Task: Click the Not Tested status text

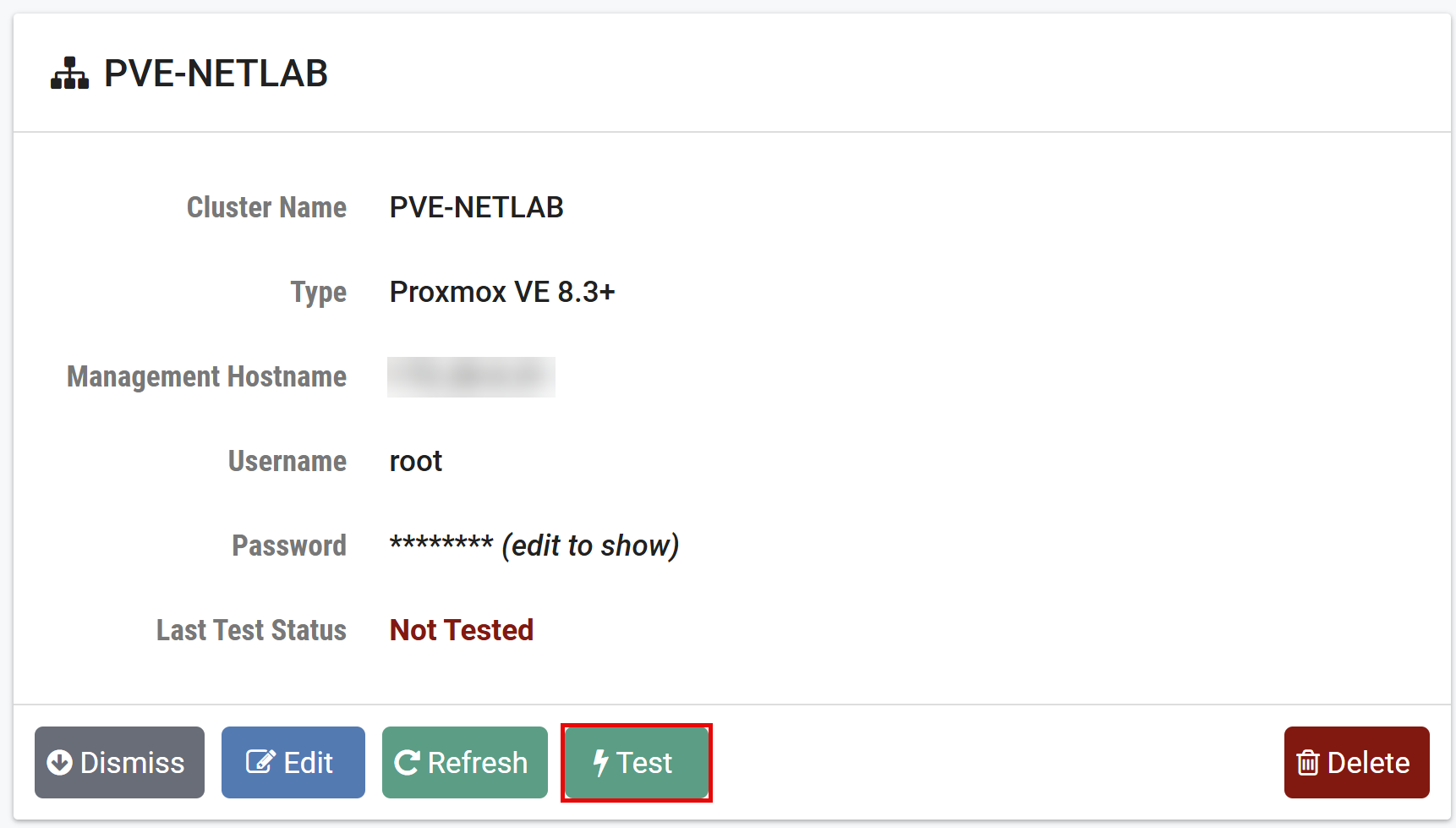Action: 461,630
